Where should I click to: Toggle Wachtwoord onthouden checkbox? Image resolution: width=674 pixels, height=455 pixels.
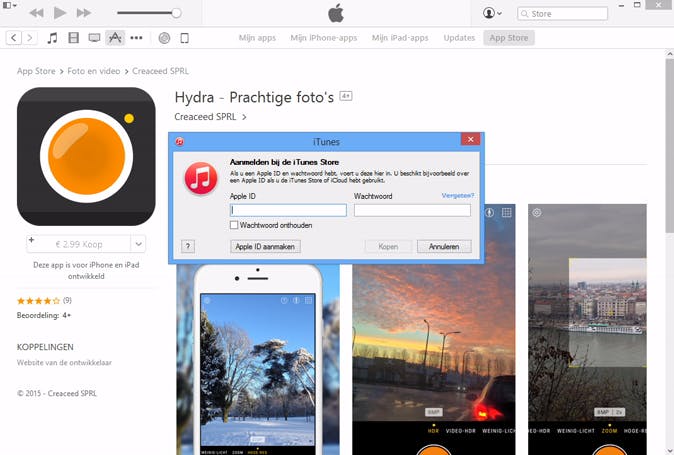(234, 225)
